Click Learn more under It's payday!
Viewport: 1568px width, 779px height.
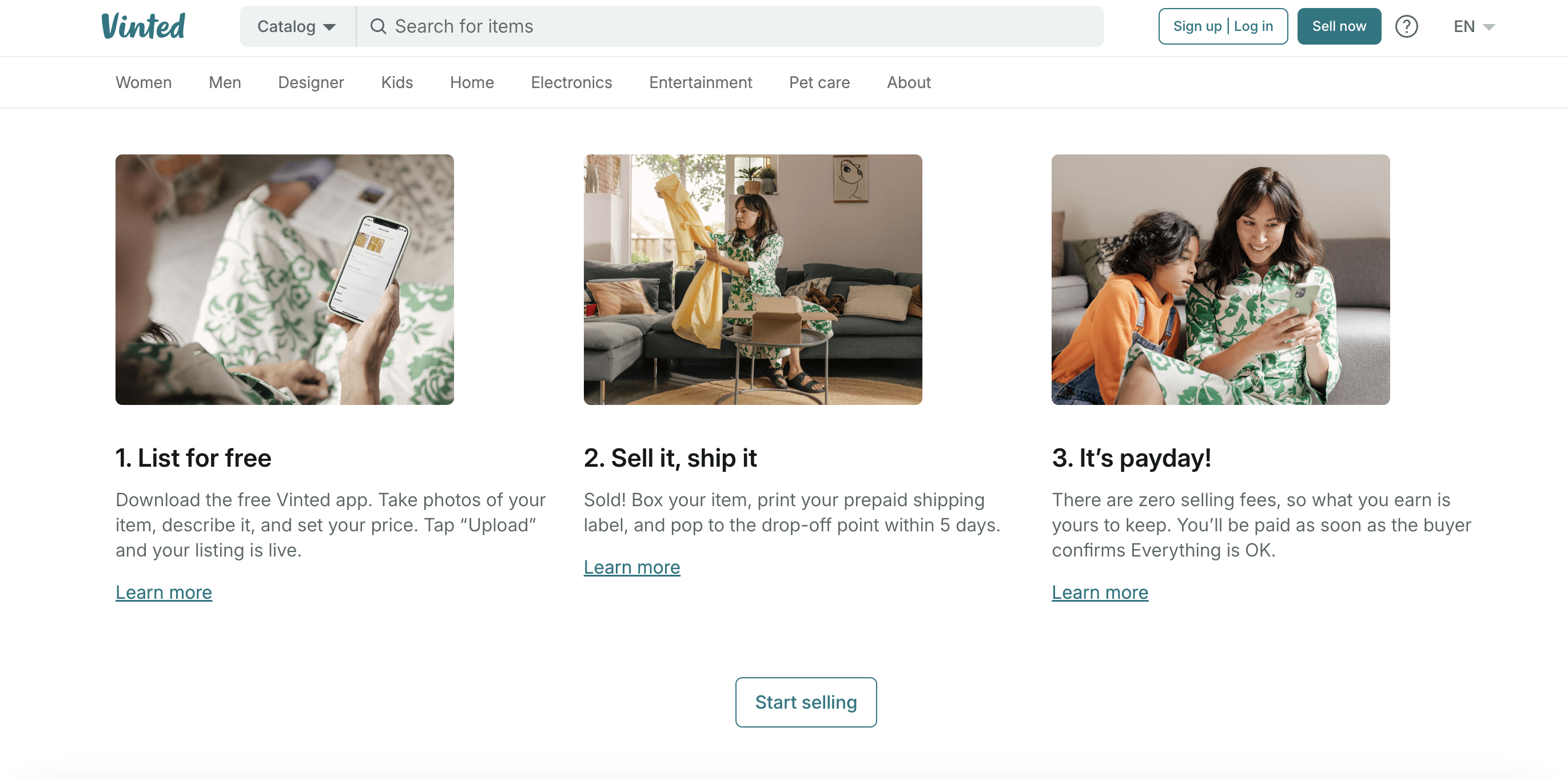[x=1100, y=592]
